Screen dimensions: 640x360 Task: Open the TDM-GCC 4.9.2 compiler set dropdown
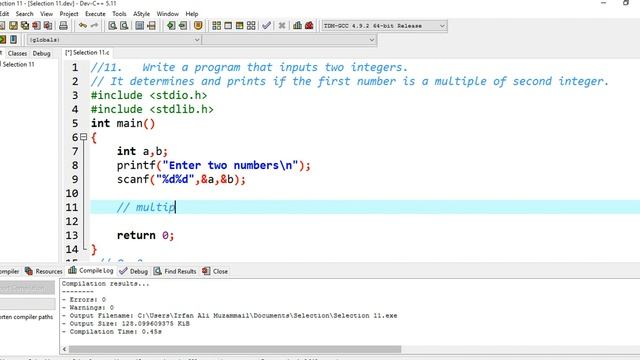pos(384,26)
